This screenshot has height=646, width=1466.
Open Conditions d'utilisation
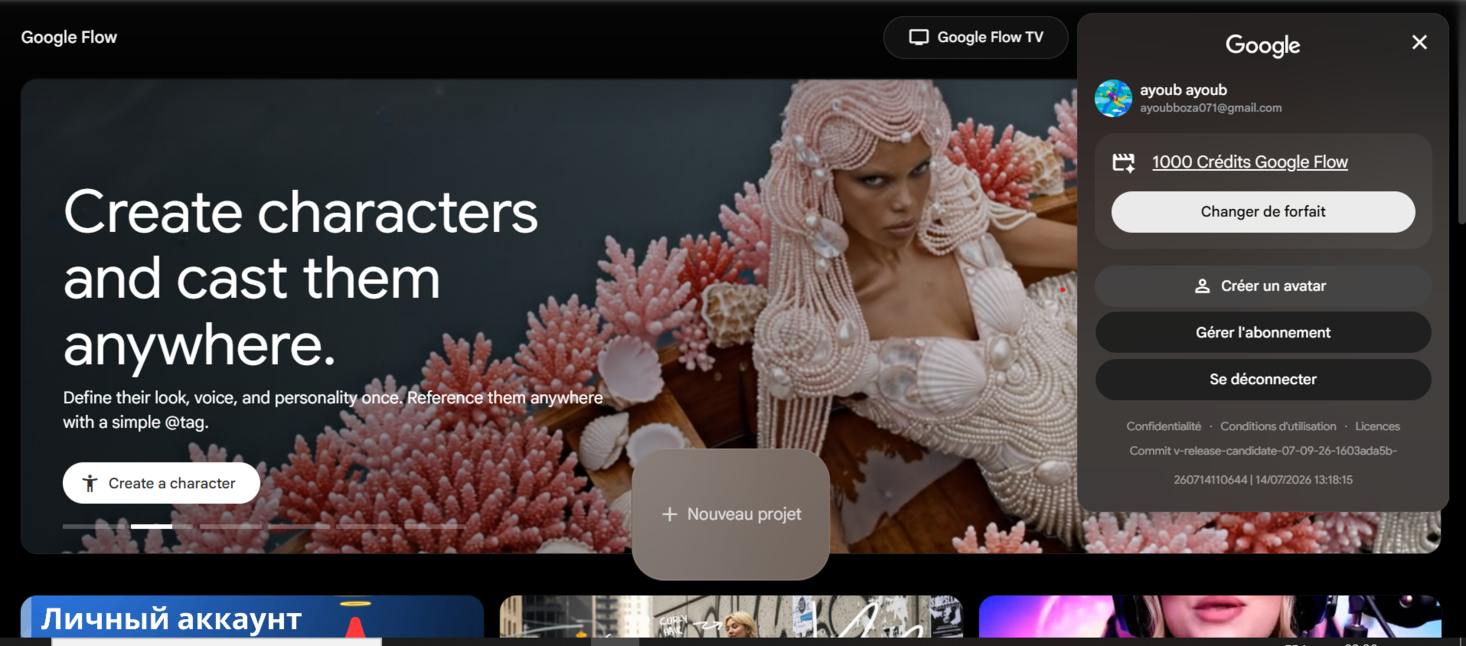tap(1278, 426)
